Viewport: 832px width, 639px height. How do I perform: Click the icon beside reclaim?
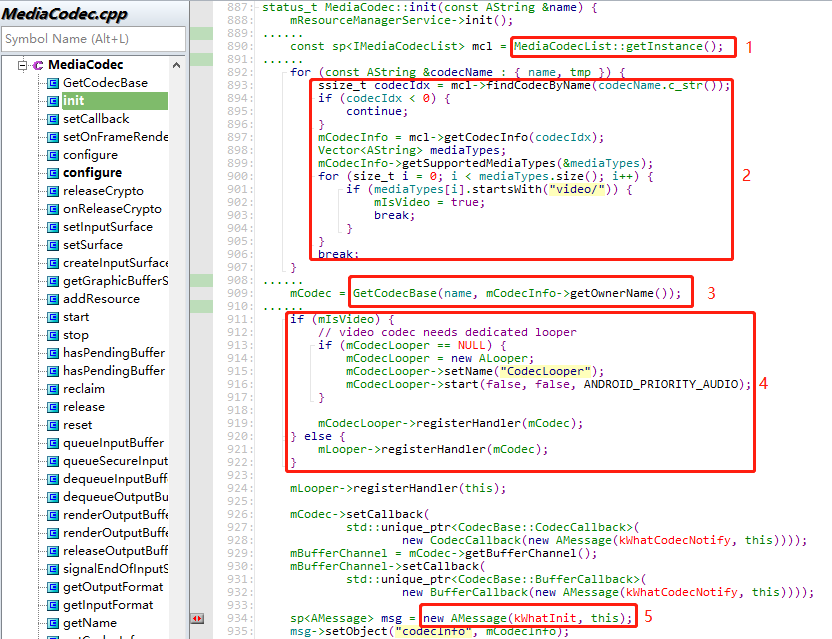point(53,390)
